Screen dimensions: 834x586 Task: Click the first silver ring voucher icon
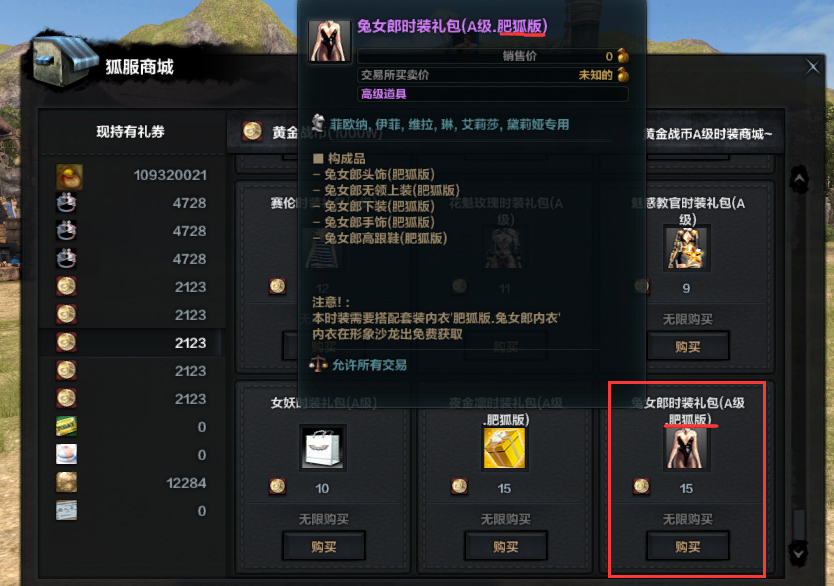[66, 203]
